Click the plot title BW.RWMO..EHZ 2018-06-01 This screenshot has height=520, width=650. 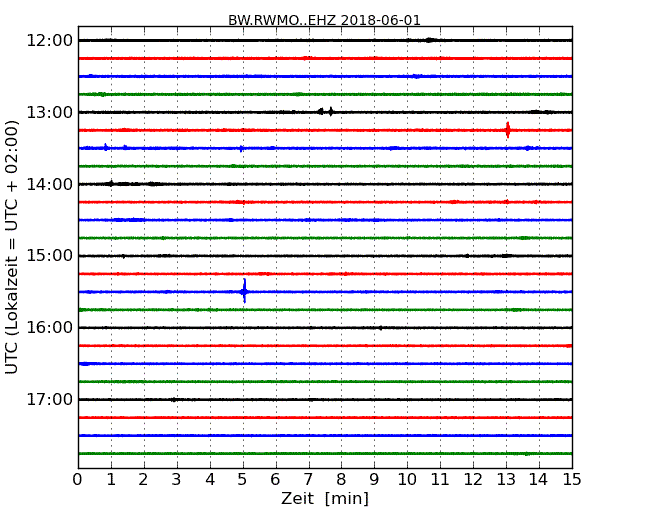[x=324, y=20]
